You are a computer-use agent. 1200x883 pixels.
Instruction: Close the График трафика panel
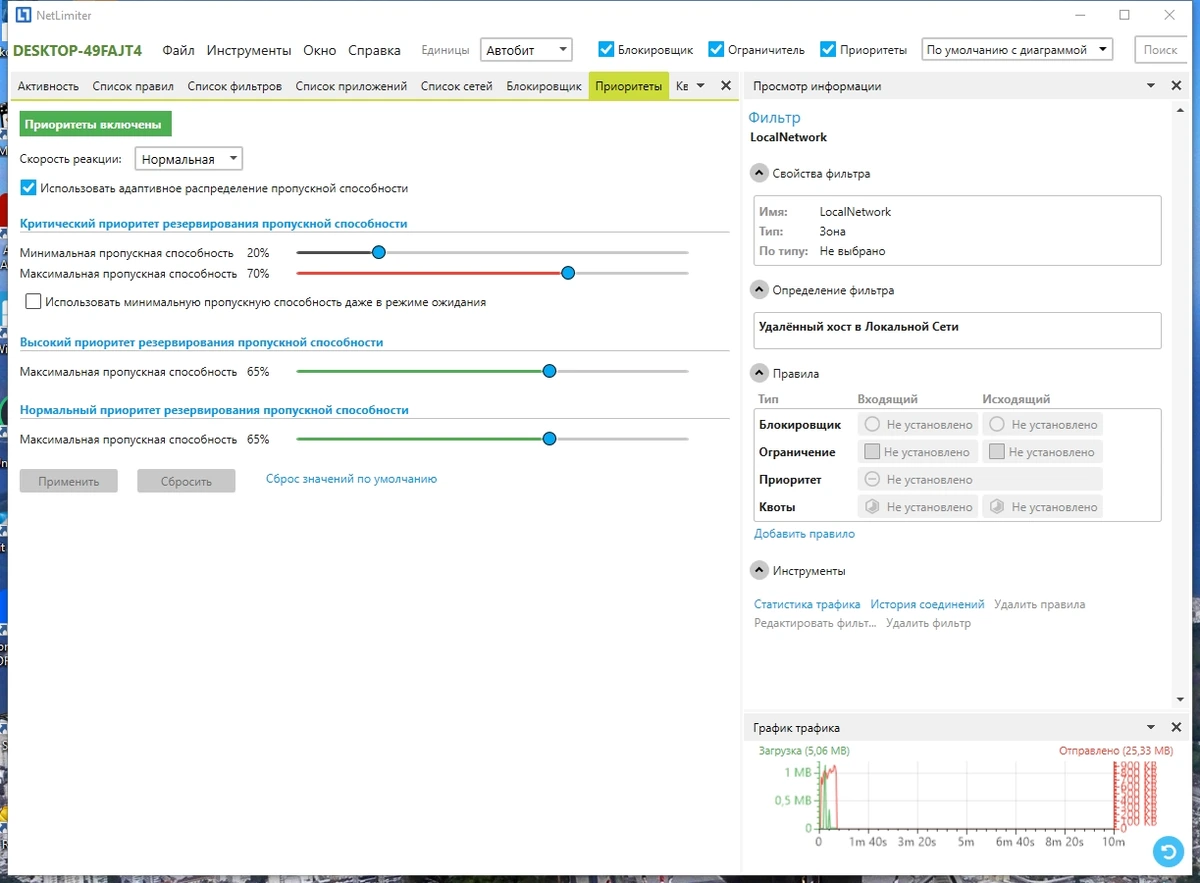pyautogui.click(x=1176, y=727)
